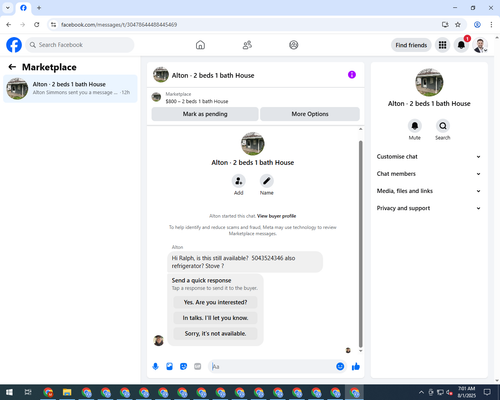The height and width of the screenshot is (400, 500).
Task: Click the listing thumbnail beside $800 price
Action: point(156,97)
